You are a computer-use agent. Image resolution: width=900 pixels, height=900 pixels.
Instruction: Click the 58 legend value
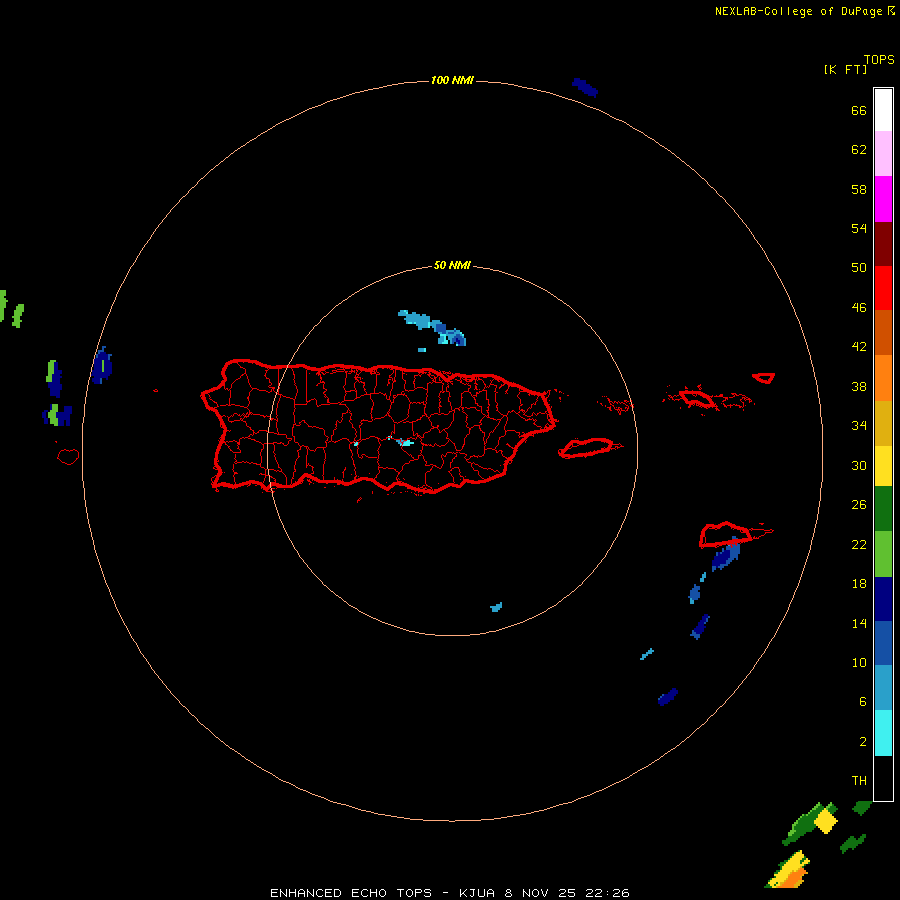click(859, 189)
